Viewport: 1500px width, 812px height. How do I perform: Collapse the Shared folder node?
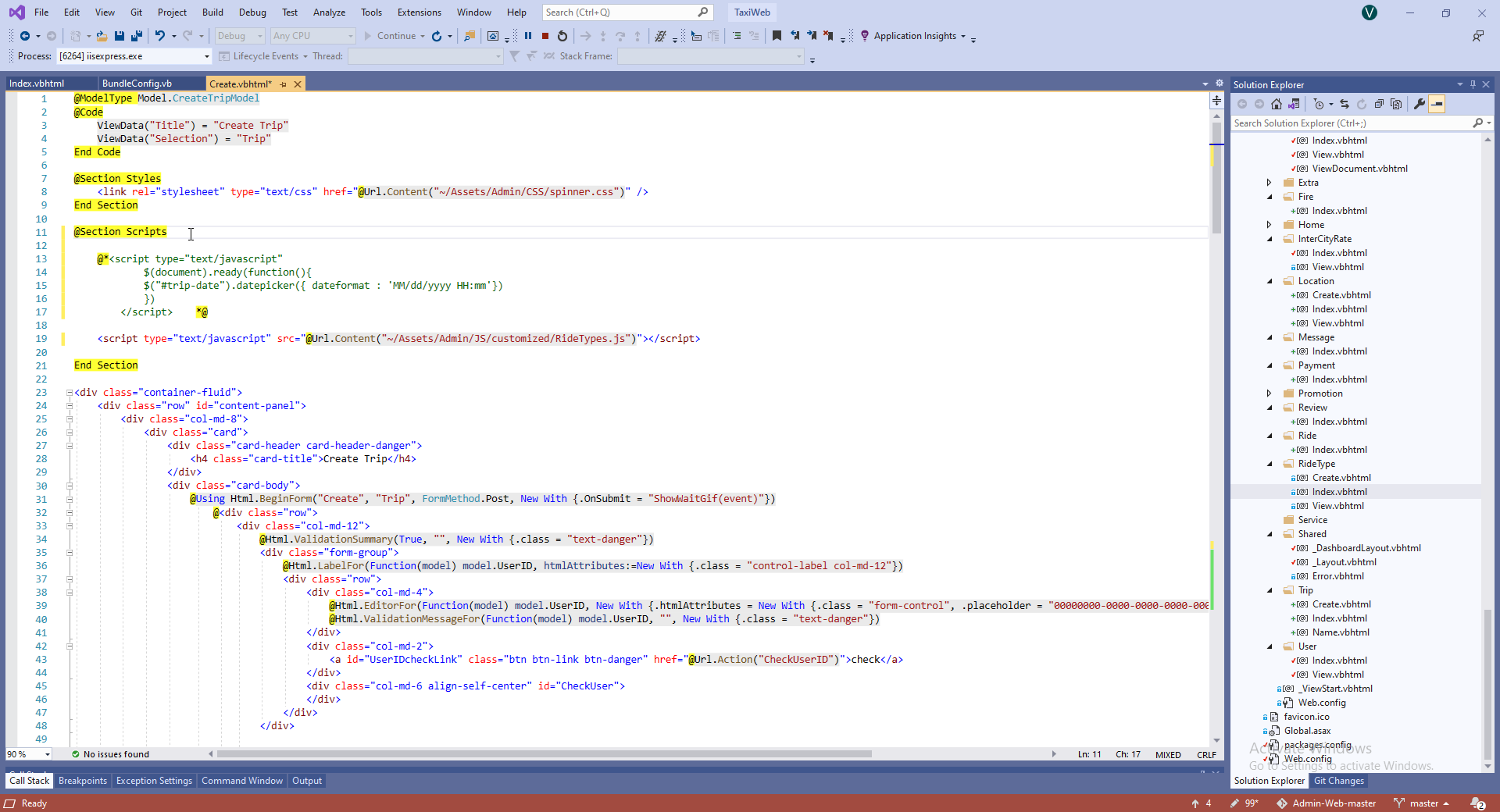[x=1269, y=534]
